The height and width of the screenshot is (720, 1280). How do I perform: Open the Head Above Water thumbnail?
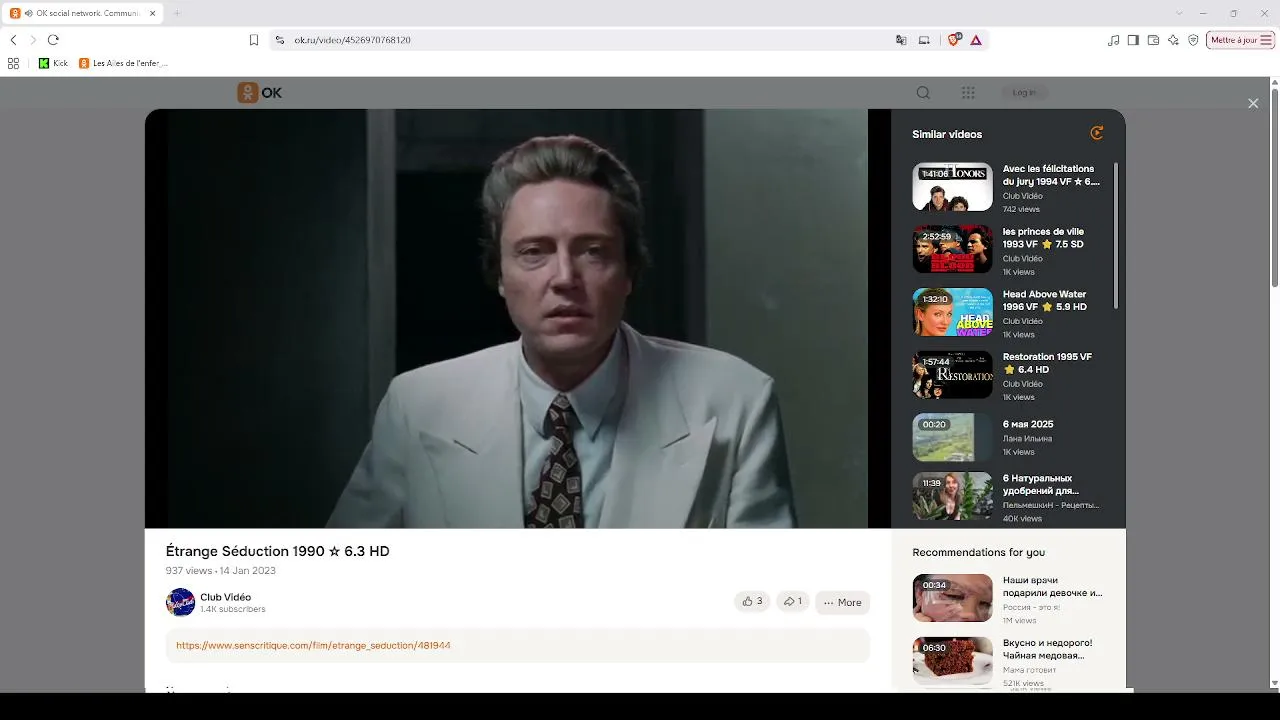[x=952, y=312]
